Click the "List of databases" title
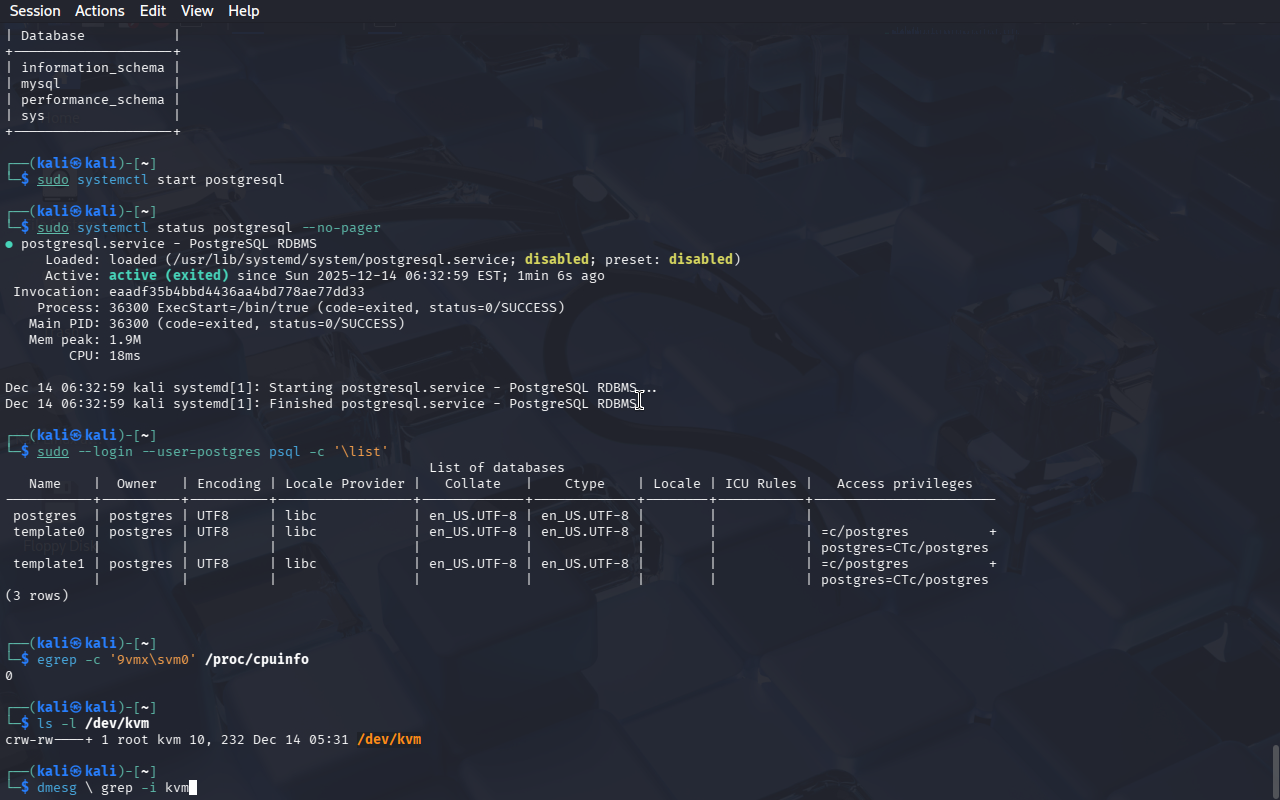 [x=497, y=468]
